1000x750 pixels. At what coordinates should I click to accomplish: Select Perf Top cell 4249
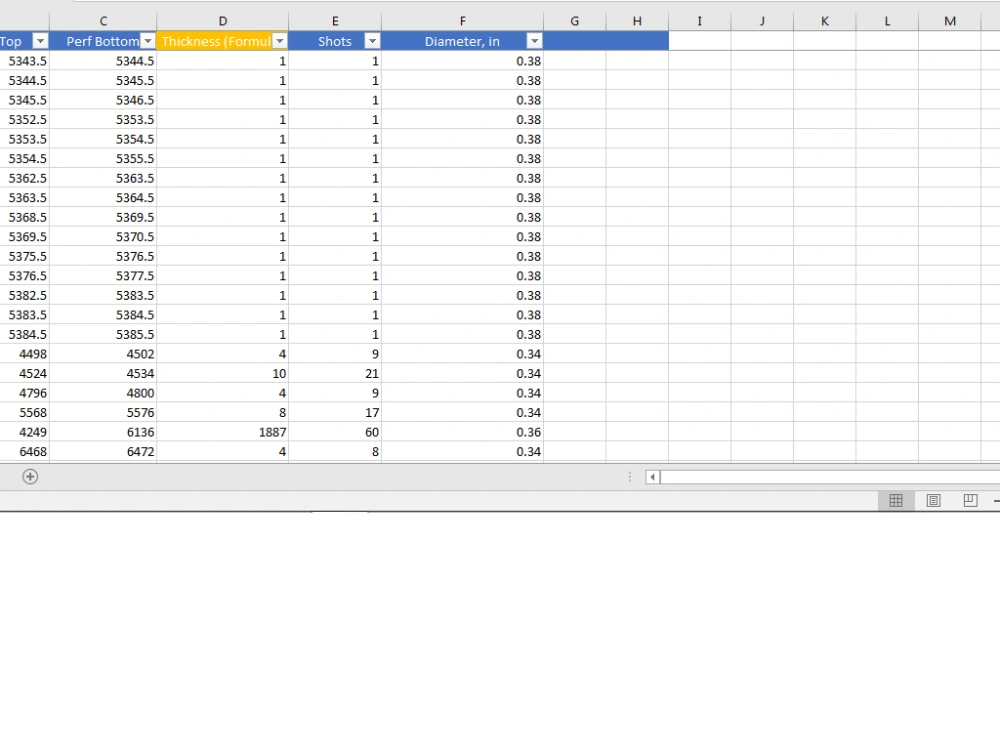click(24, 432)
